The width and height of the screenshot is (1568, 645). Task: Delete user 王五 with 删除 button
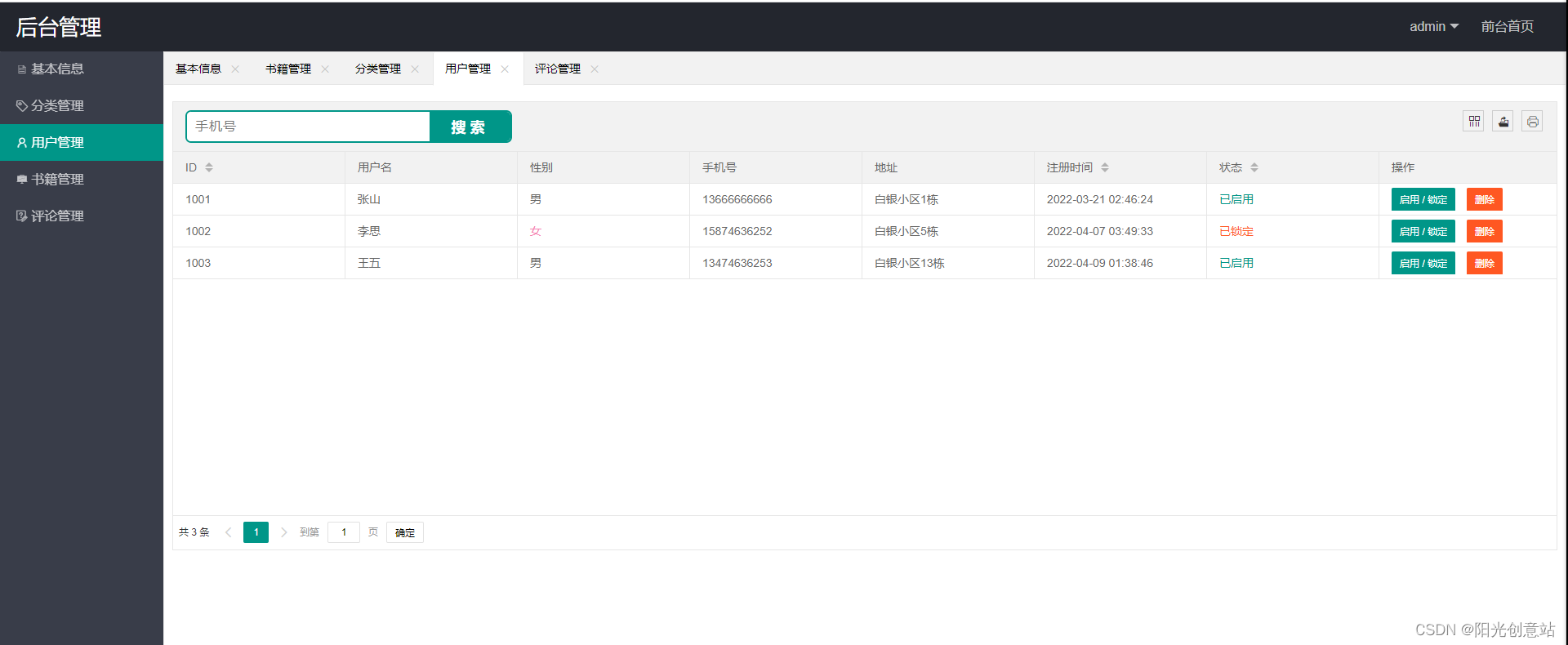click(1484, 263)
